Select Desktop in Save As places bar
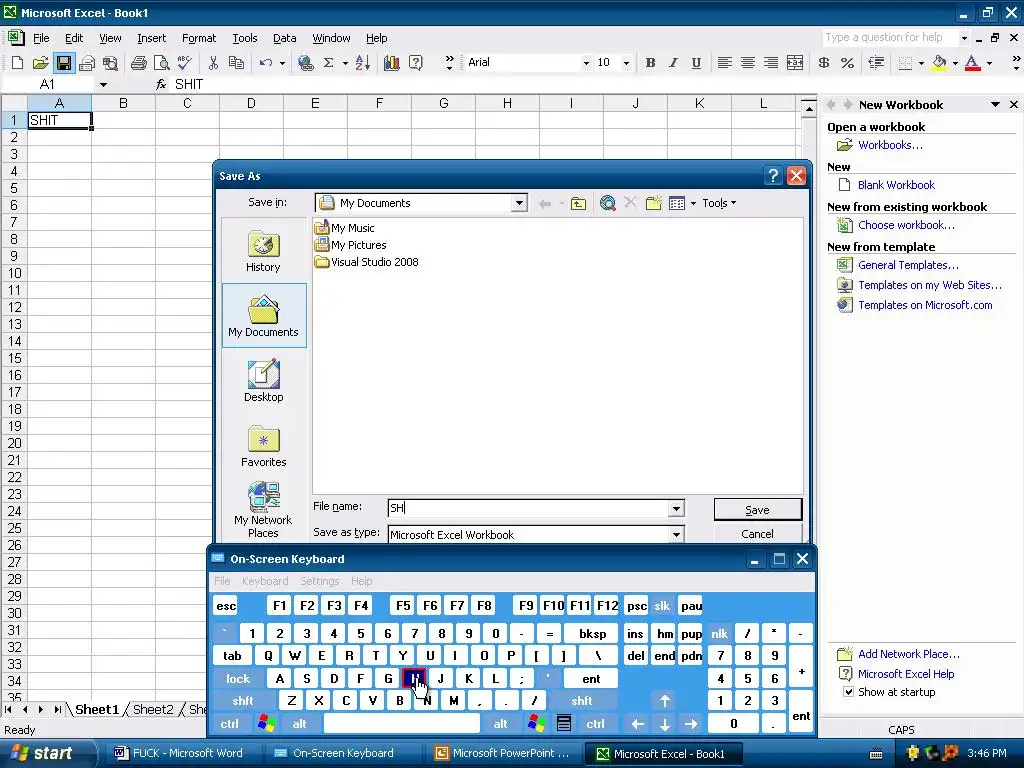1024x768 pixels. click(x=263, y=381)
